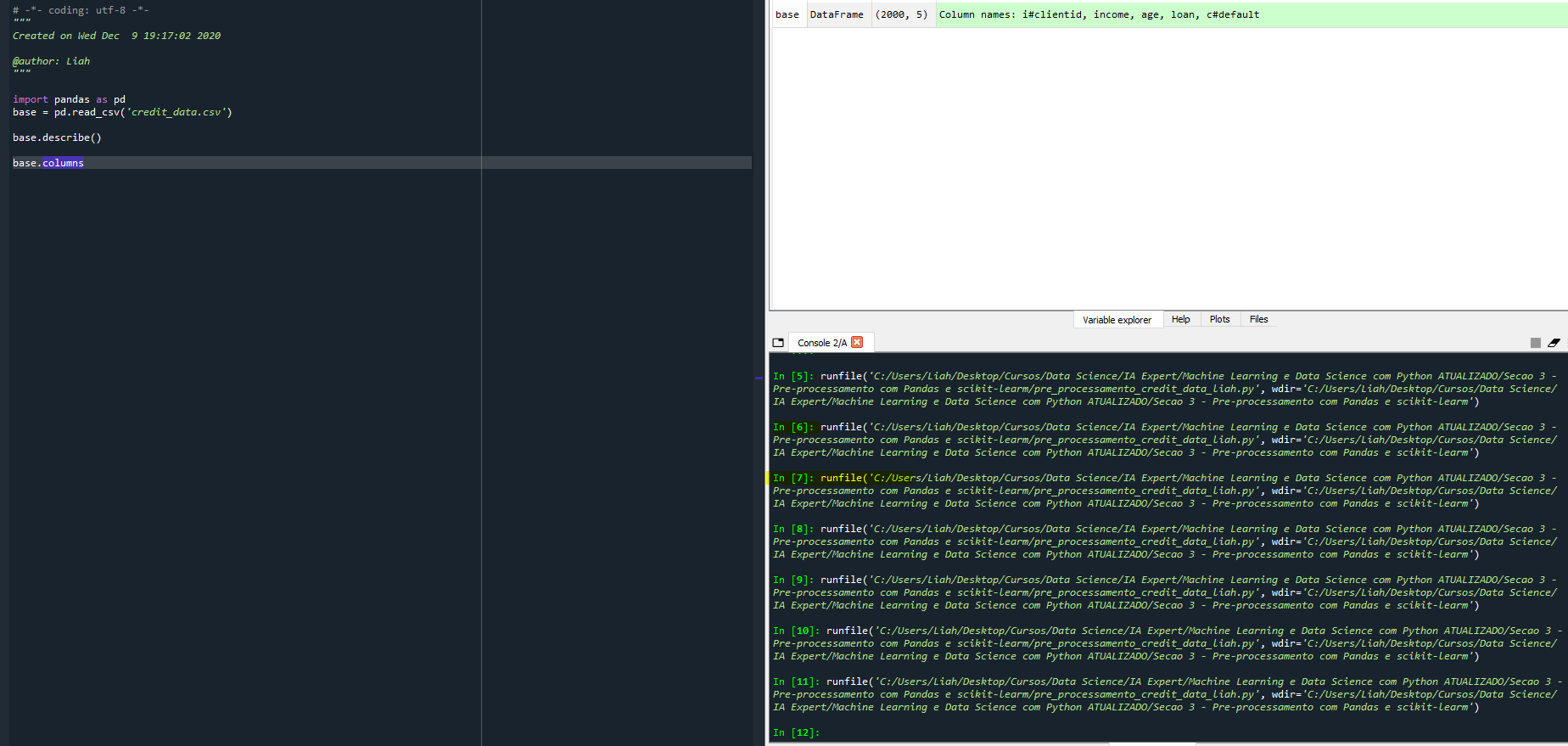The image size is (1568, 746).
Task: Click the In [12] console prompt
Action: coord(796,732)
